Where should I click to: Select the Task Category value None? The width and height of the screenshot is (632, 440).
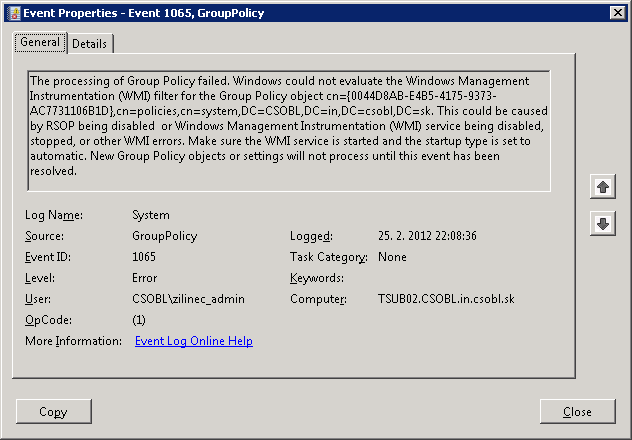coord(392,257)
